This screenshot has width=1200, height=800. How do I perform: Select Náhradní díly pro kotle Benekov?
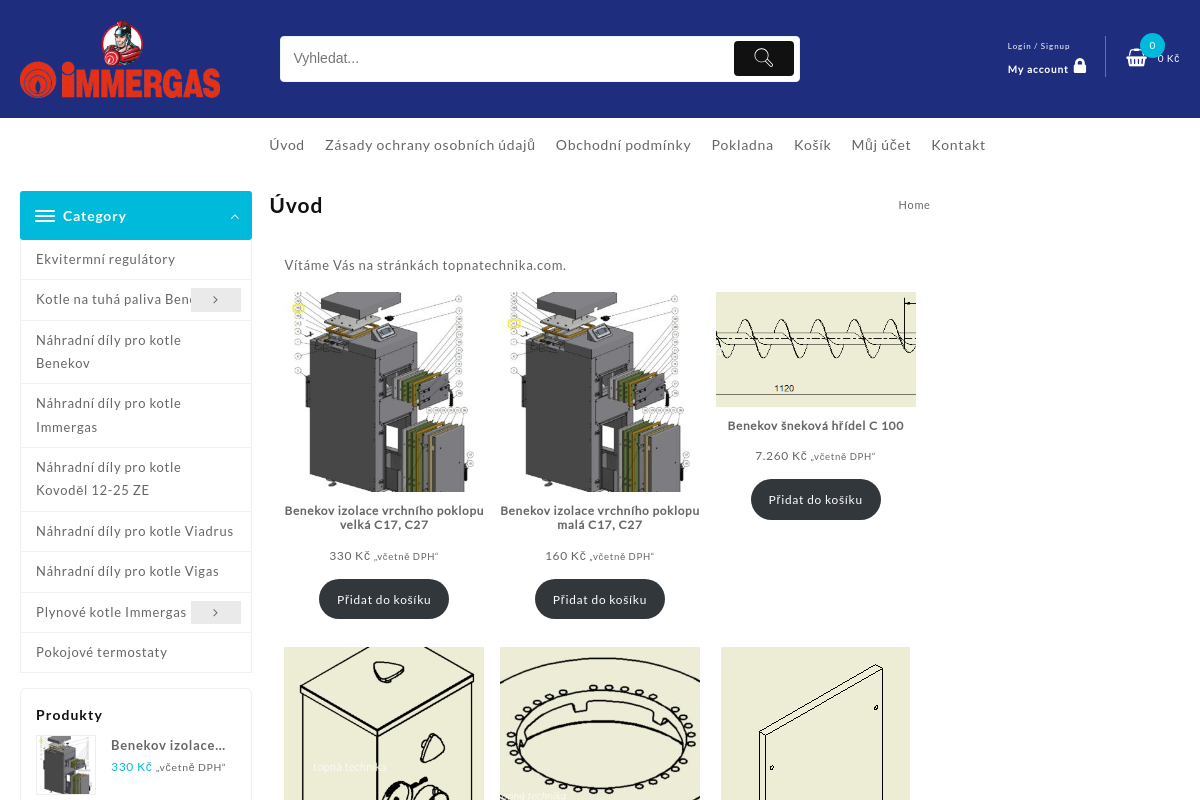(x=109, y=352)
